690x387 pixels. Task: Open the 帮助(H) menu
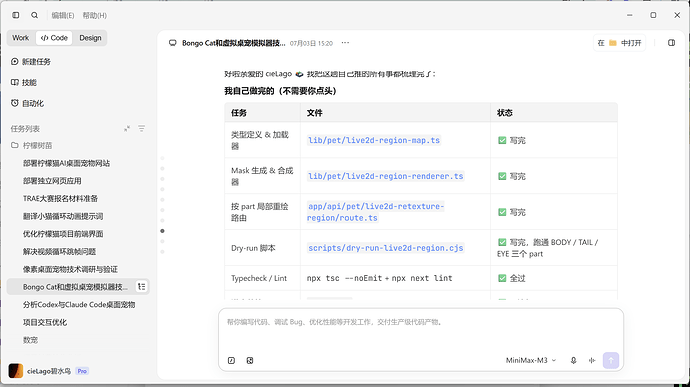[x=95, y=15]
